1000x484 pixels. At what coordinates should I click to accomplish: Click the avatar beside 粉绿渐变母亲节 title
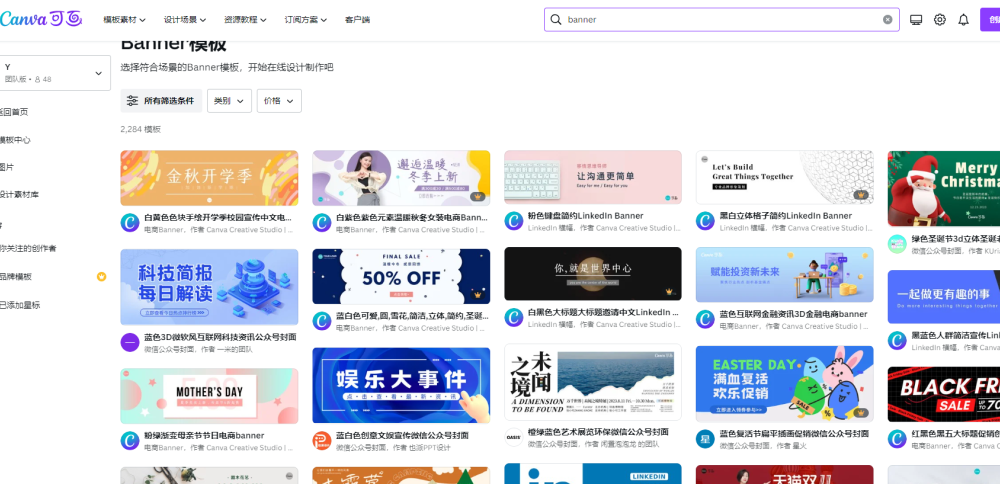(129, 441)
